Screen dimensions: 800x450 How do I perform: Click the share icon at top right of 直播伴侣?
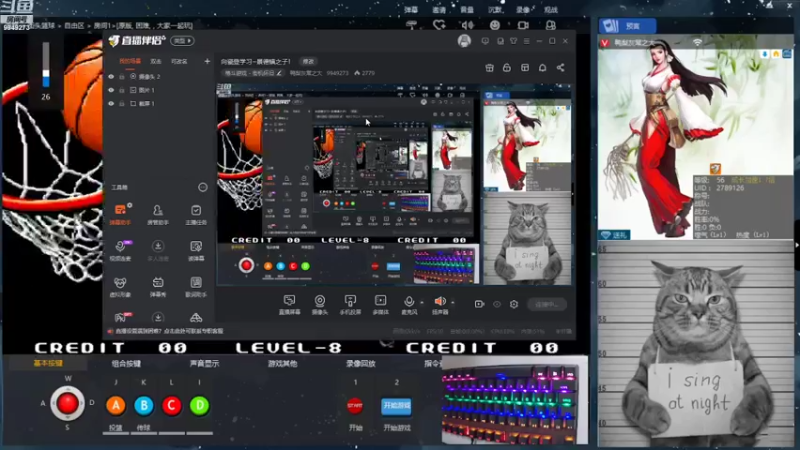point(560,68)
